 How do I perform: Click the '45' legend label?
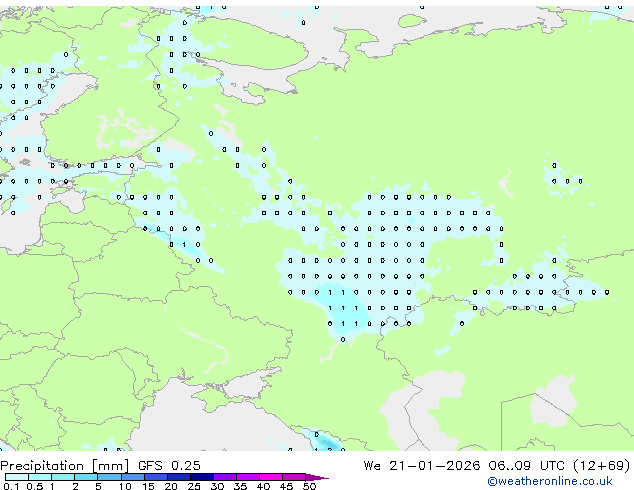click(x=287, y=486)
